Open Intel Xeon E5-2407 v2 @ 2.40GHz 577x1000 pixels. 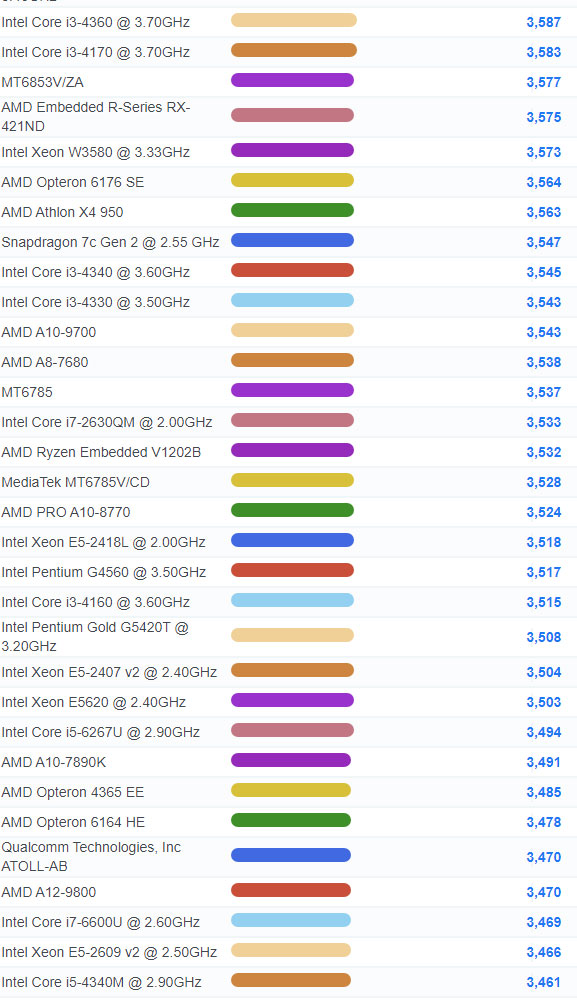pos(109,672)
